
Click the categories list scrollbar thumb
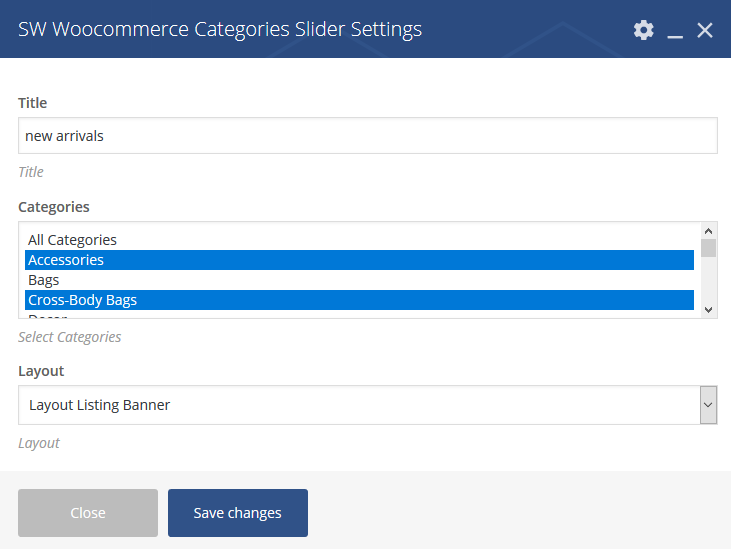coord(708,248)
